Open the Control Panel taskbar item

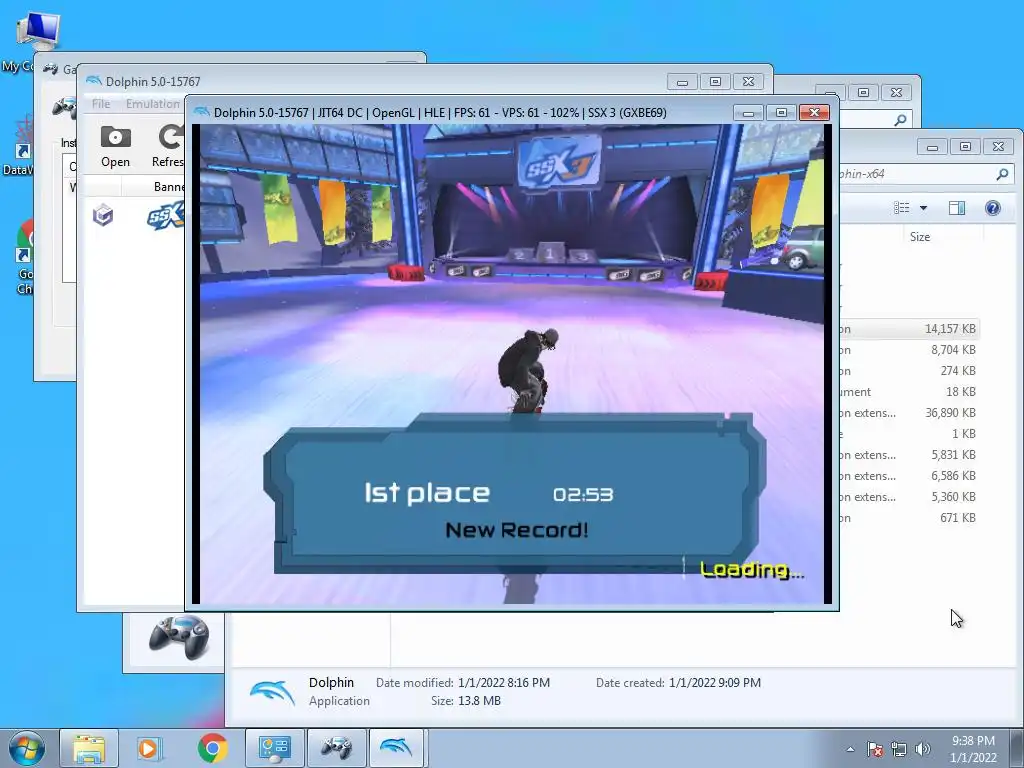[274, 748]
